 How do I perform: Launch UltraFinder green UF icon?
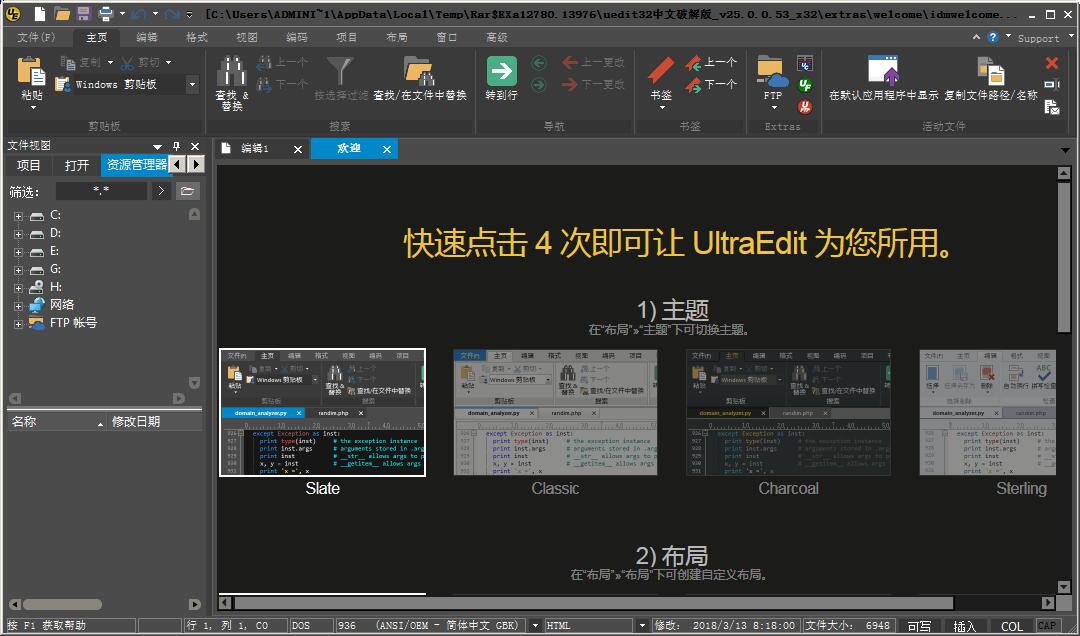pyautogui.click(x=804, y=85)
